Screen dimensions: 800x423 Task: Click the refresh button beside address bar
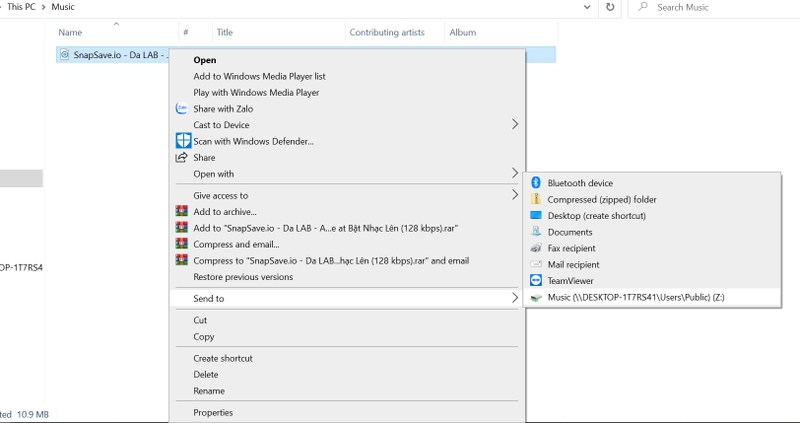tap(610, 8)
